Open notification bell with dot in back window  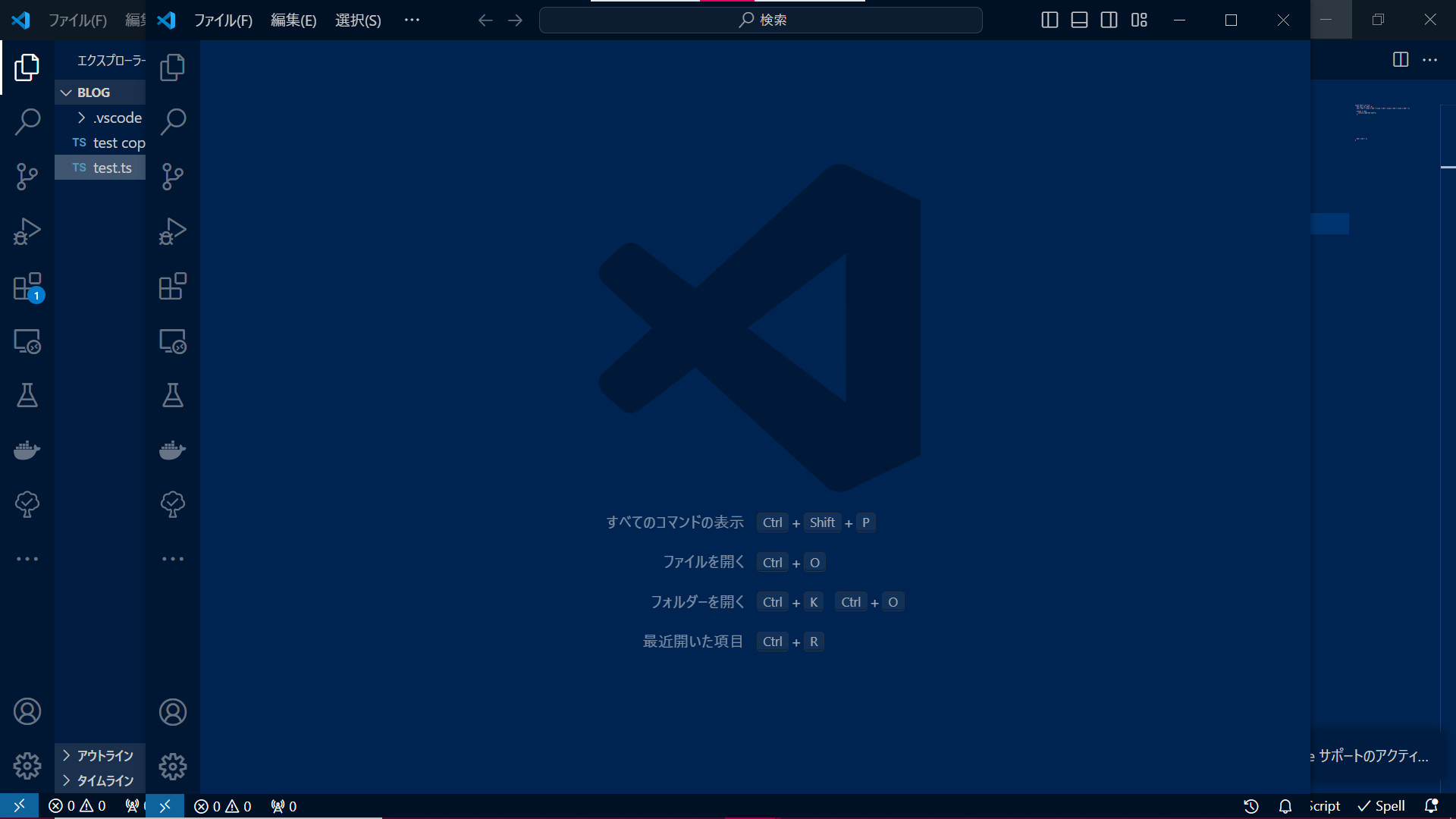pyautogui.click(x=1432, y=806)
